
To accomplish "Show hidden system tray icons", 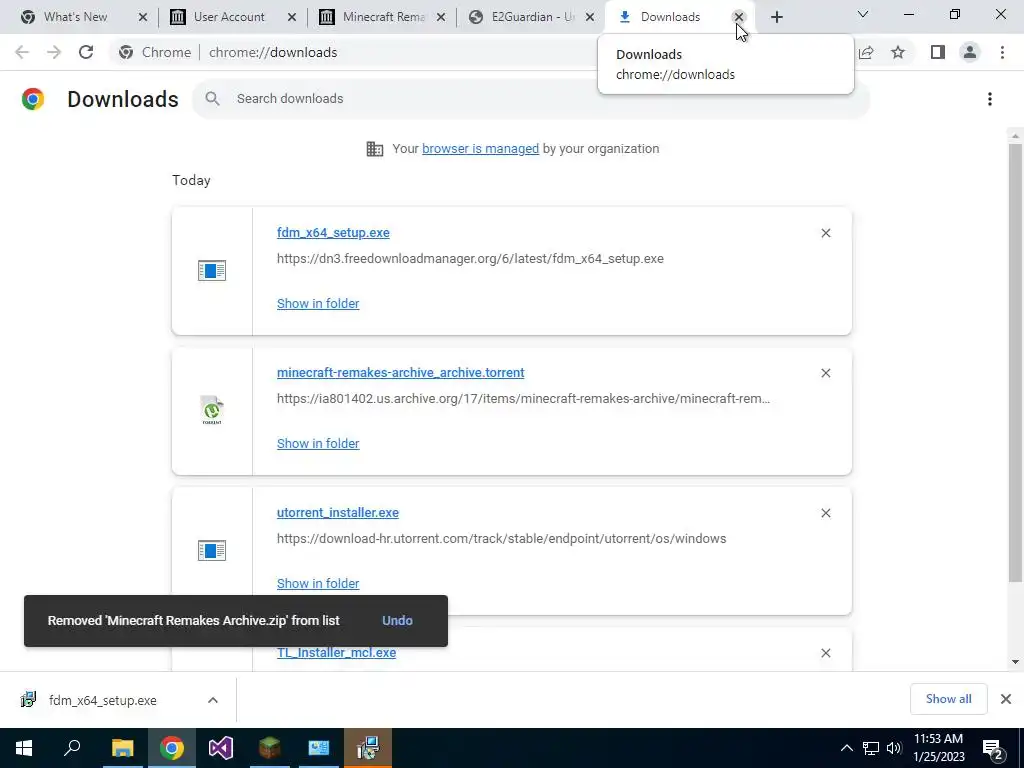I will [x=846, y=748].
